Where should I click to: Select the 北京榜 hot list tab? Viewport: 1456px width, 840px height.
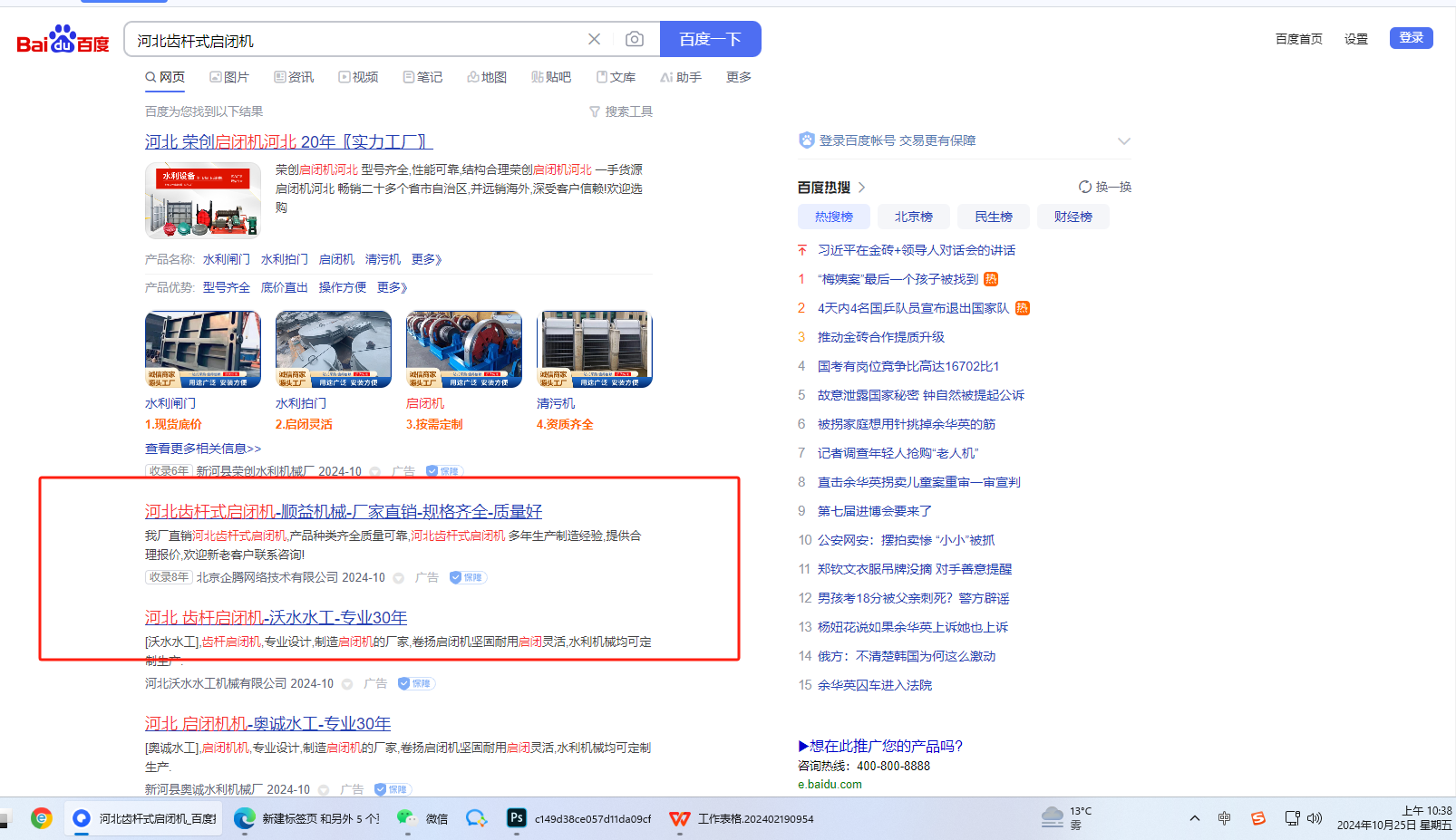tap(914, 217)
